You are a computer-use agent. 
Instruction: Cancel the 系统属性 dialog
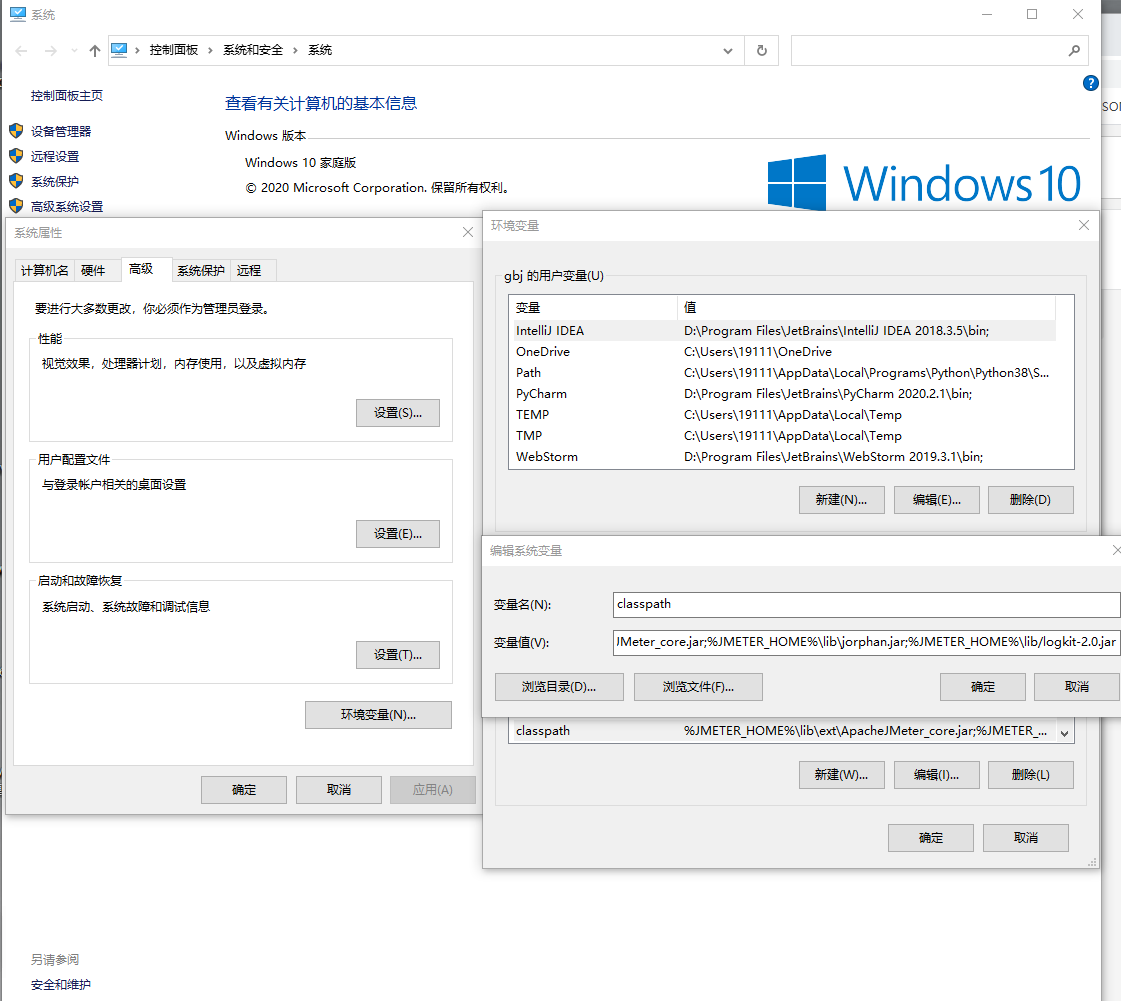point(339,790)
